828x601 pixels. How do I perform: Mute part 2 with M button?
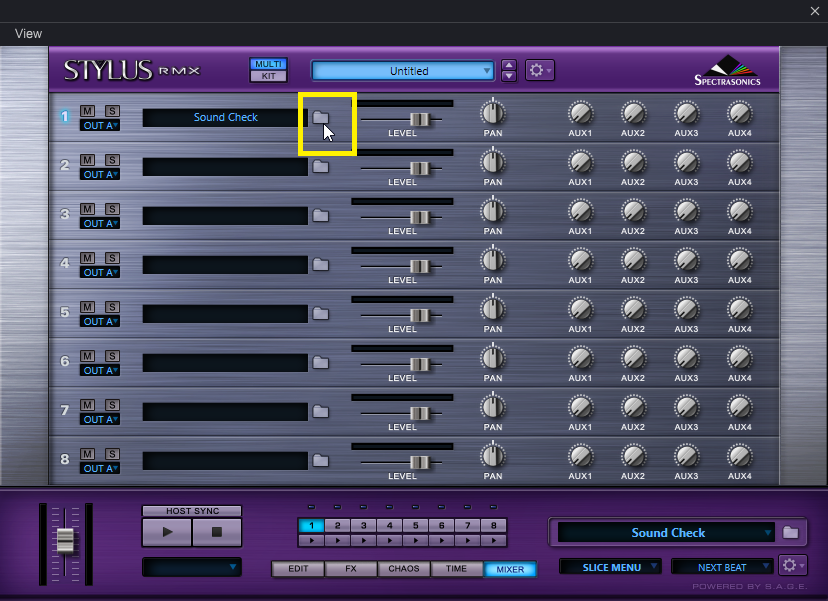pos(88,160)
